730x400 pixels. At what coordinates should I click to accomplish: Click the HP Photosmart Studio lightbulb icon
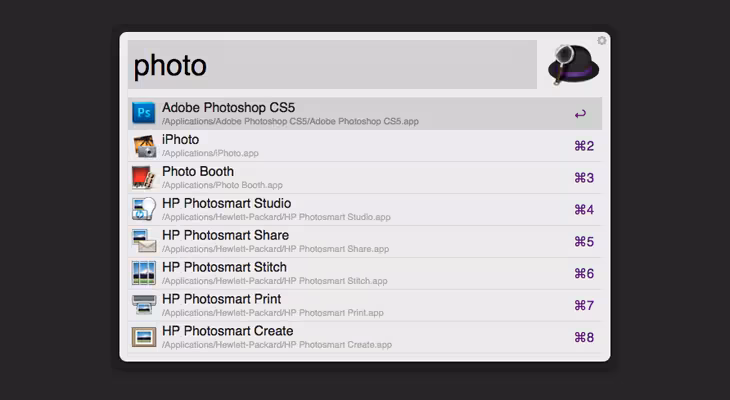click(143, 209)
